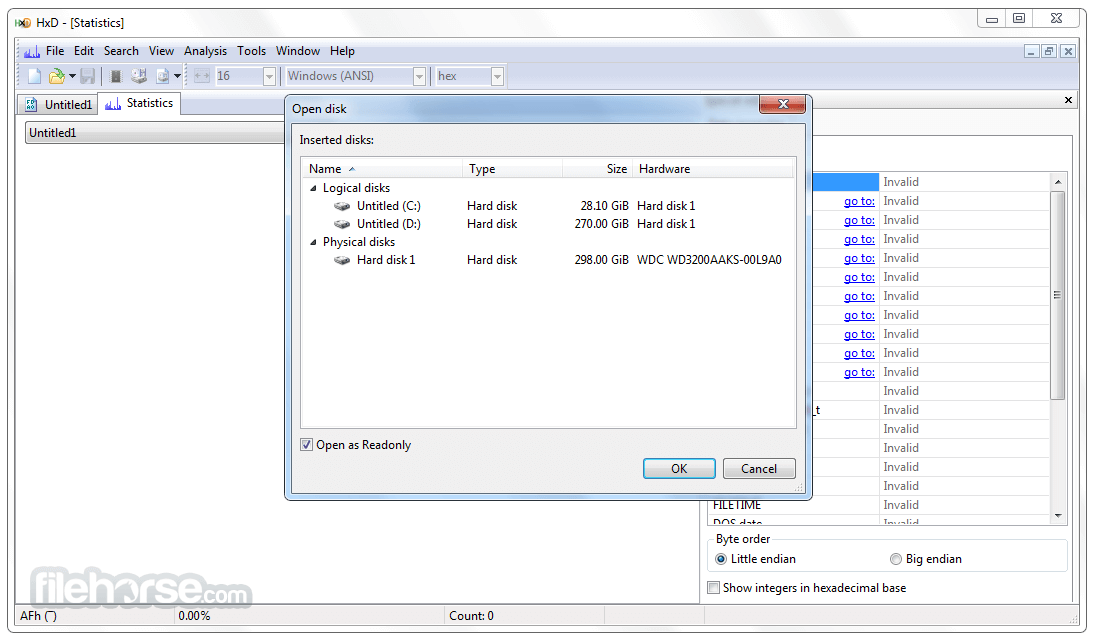The height and width of the screenshot is (639, 1093).
Task: Click the Open disk image toolbar icon
Action: [x=160, y=75]
